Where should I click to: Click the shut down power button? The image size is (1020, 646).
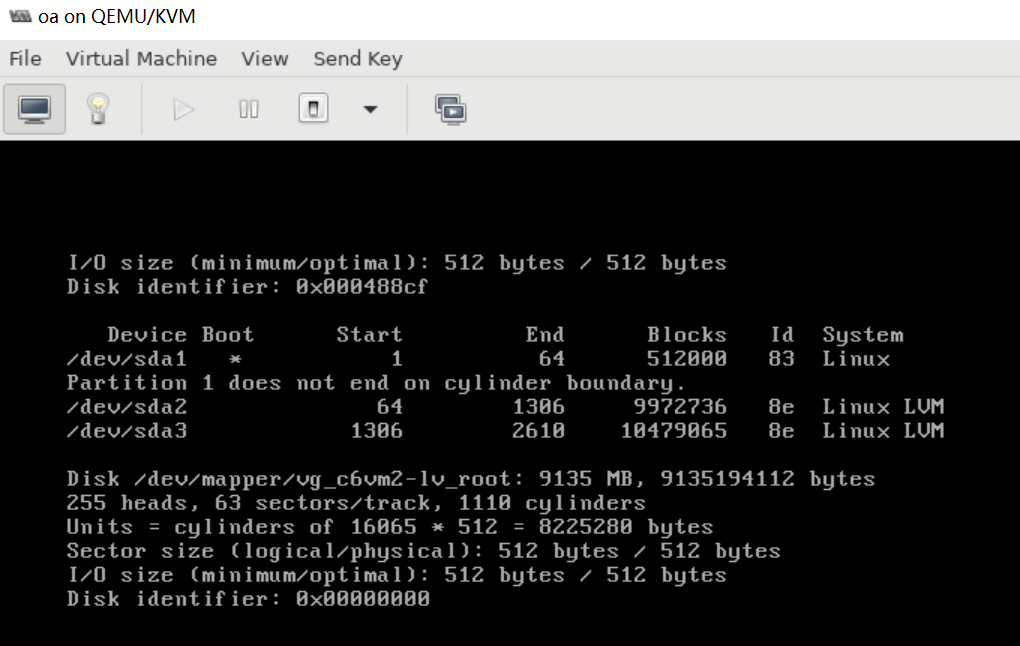pyautogui.click(x=313, y=108)
